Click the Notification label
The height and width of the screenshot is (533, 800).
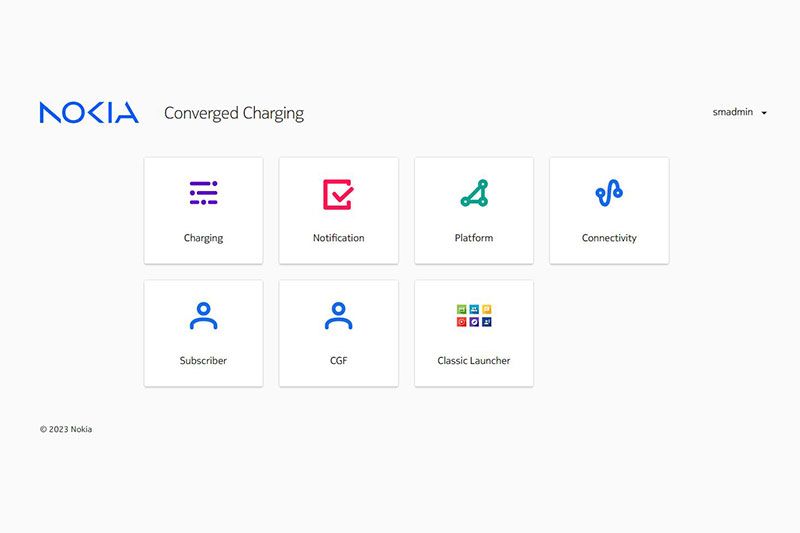338,238
